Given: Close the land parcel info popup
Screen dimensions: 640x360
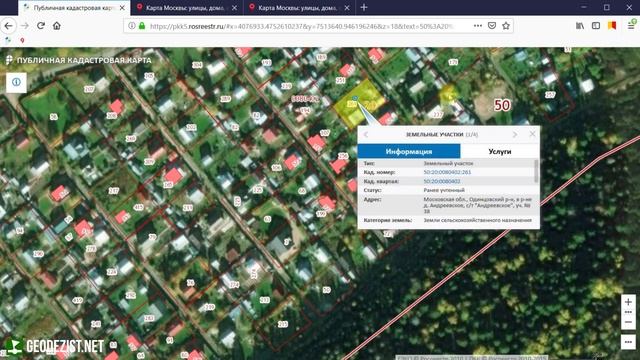Looking at the screenshot, I should [532, 134].
